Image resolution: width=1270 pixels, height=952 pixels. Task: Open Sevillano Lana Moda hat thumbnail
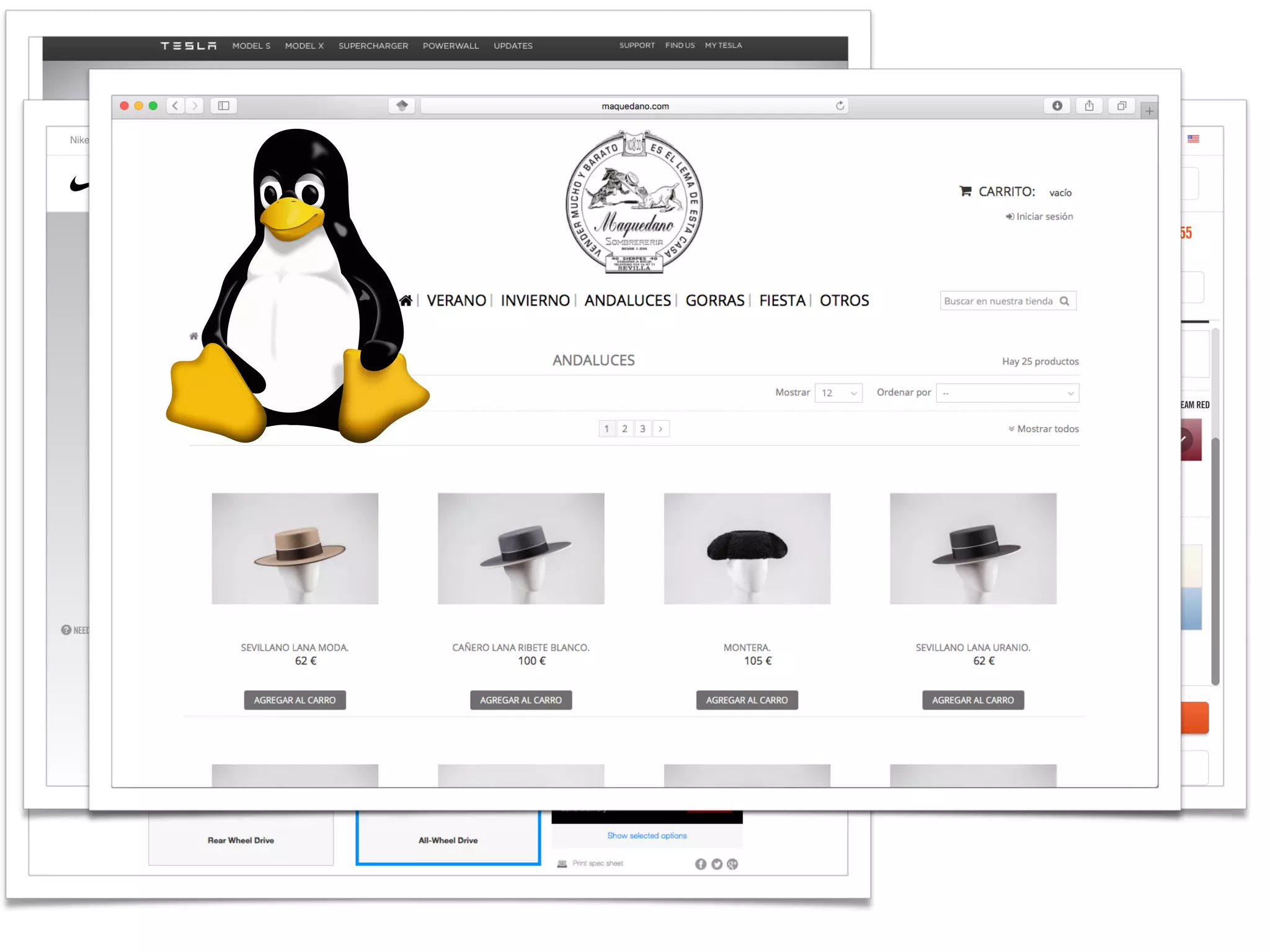click(295, 549)
